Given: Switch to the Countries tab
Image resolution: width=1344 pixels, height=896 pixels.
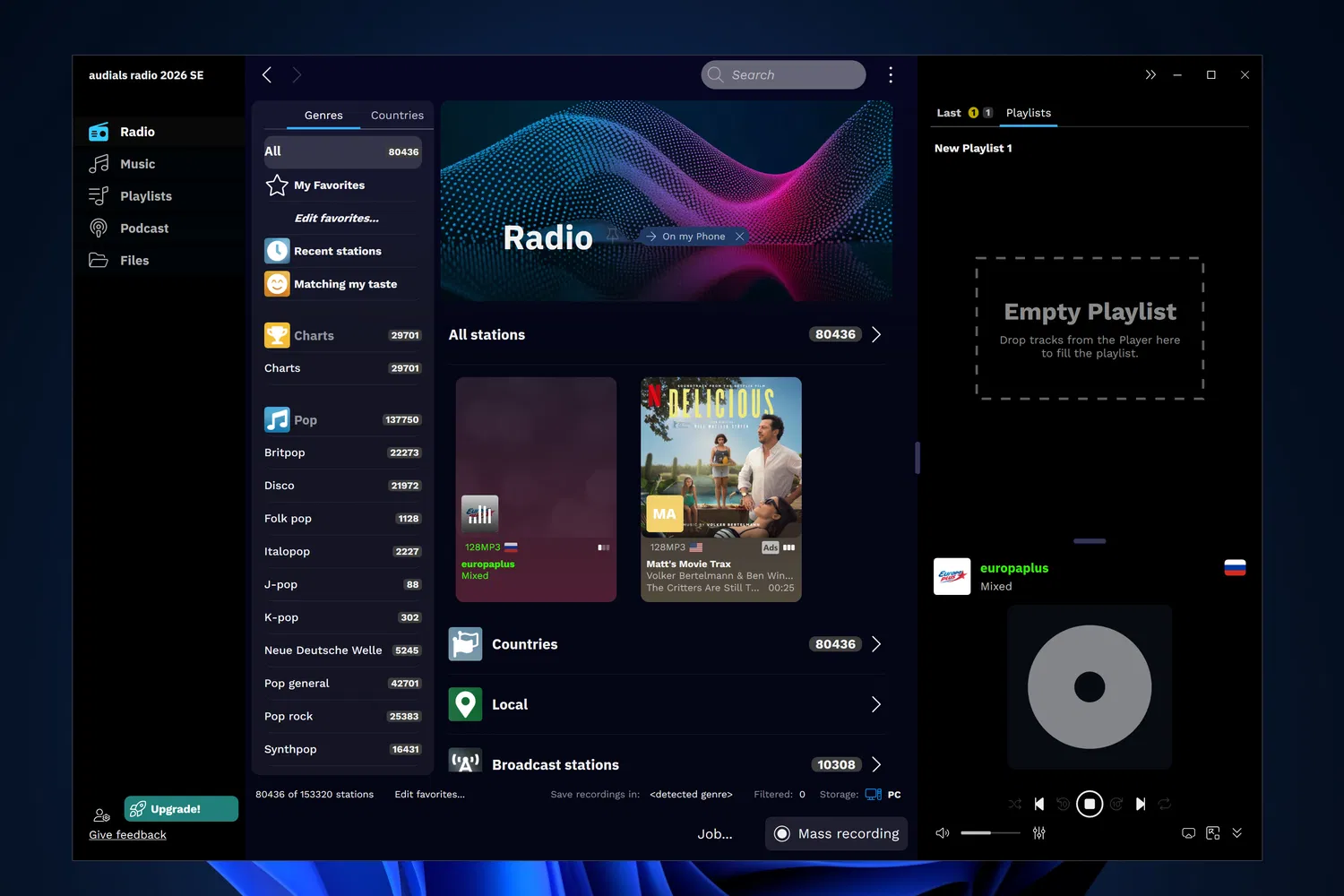Looking at the screenshot, I should 397,116.
